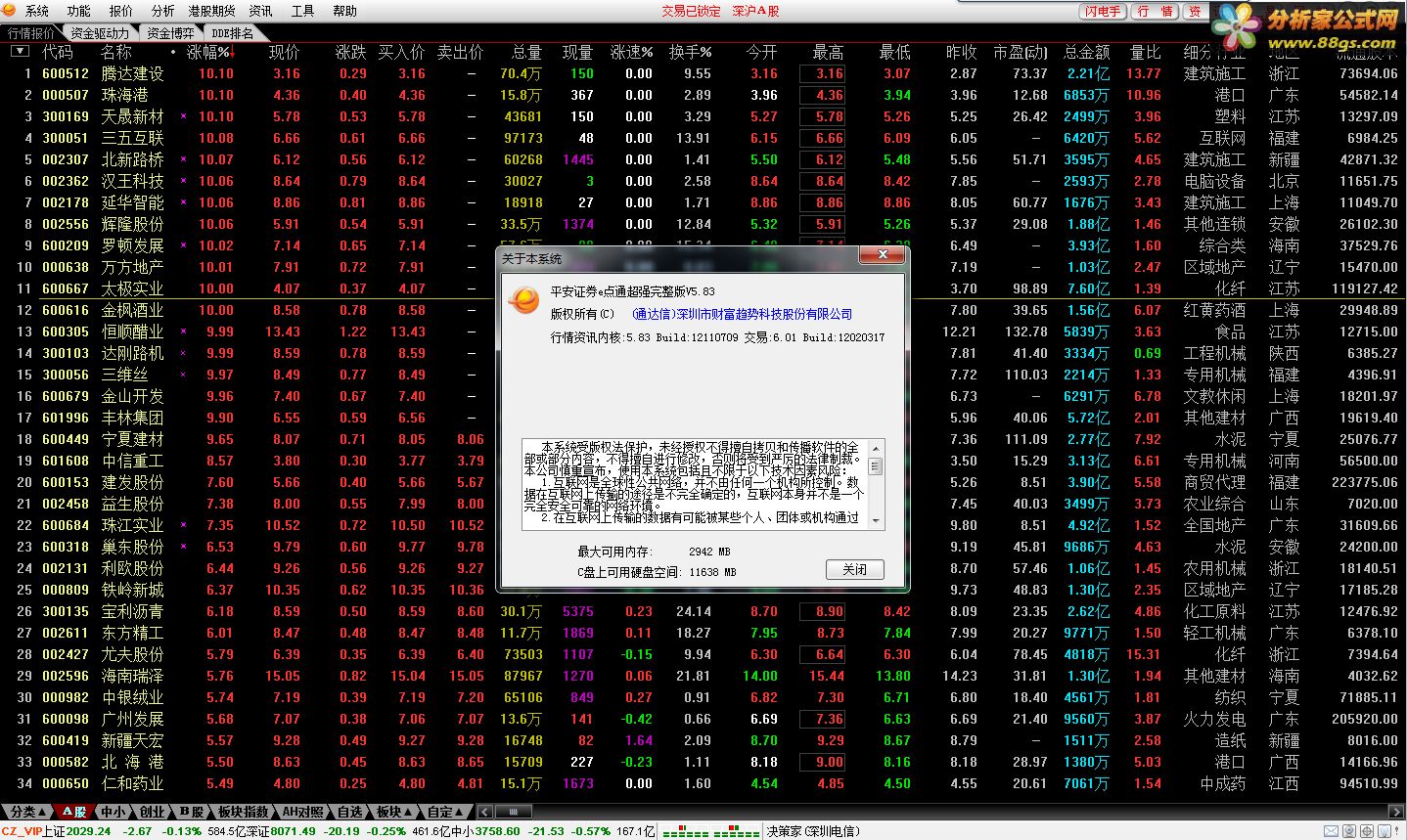Click the 闪电手 button at top right
The width and height of the screenshot is (1407, 840).
tap(1103, 11)
